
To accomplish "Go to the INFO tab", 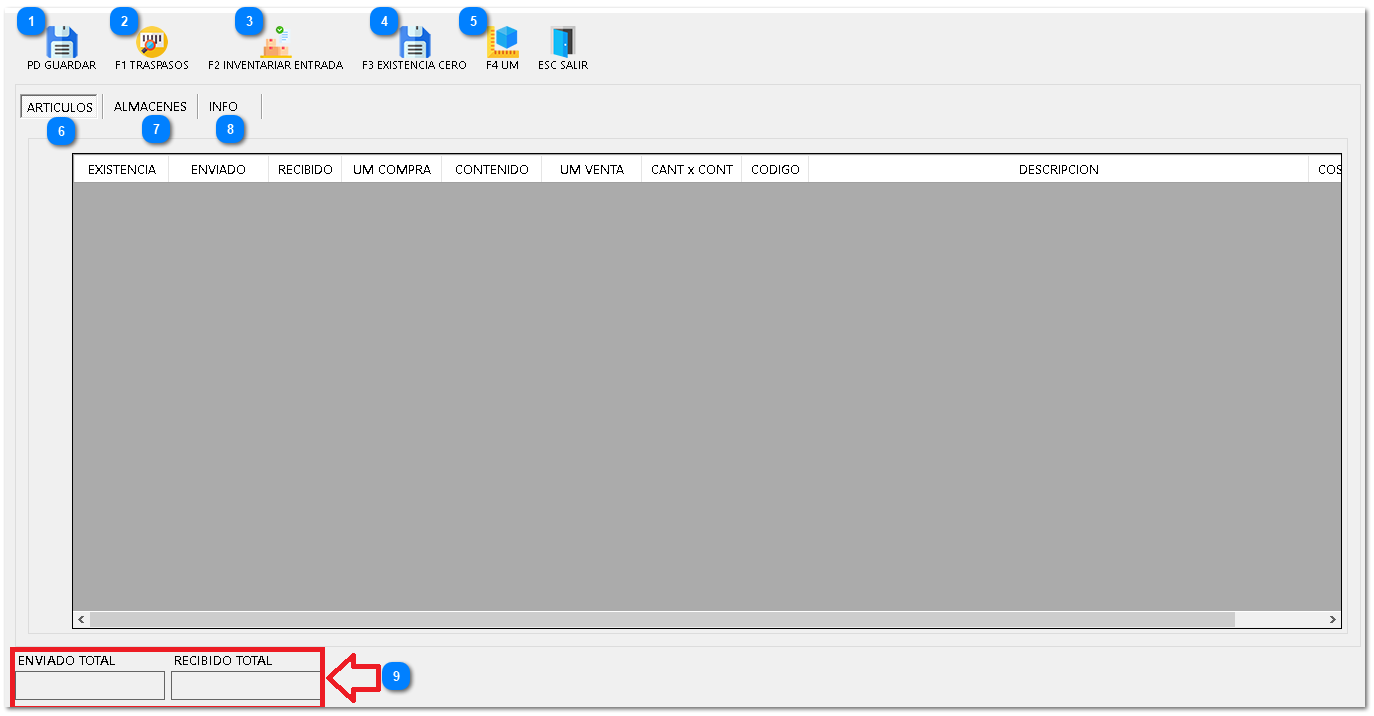I will coord(223,106).
